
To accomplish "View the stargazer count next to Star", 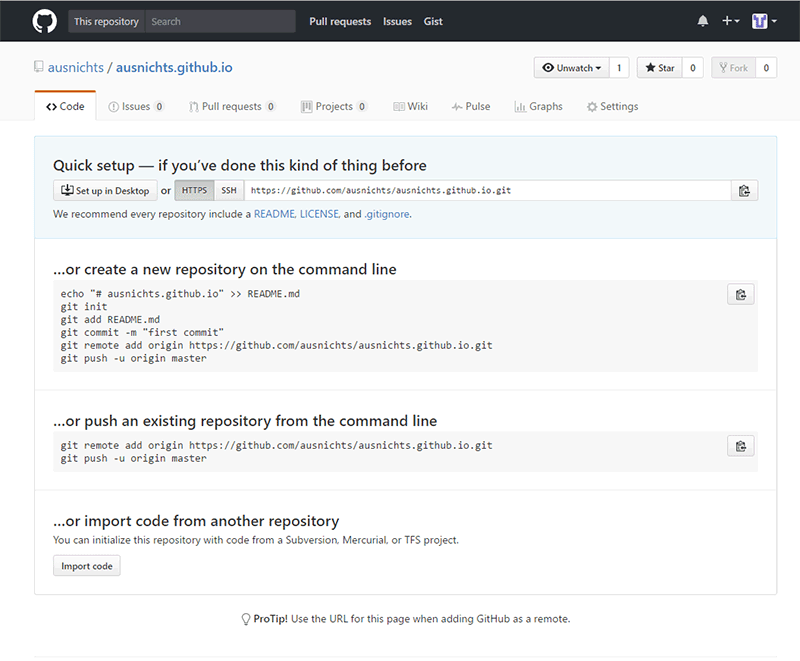I will pos(692,68).
